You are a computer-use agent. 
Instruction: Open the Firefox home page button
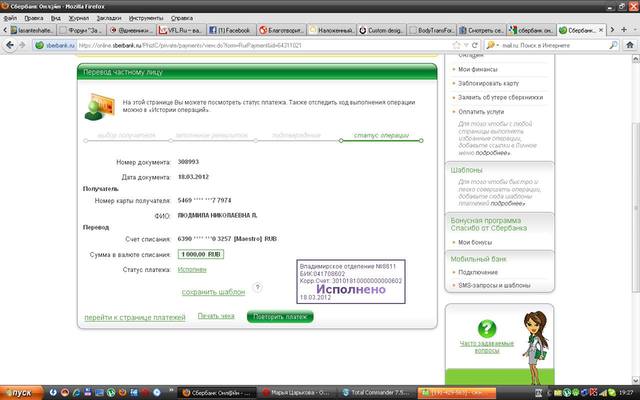[630, 45]
